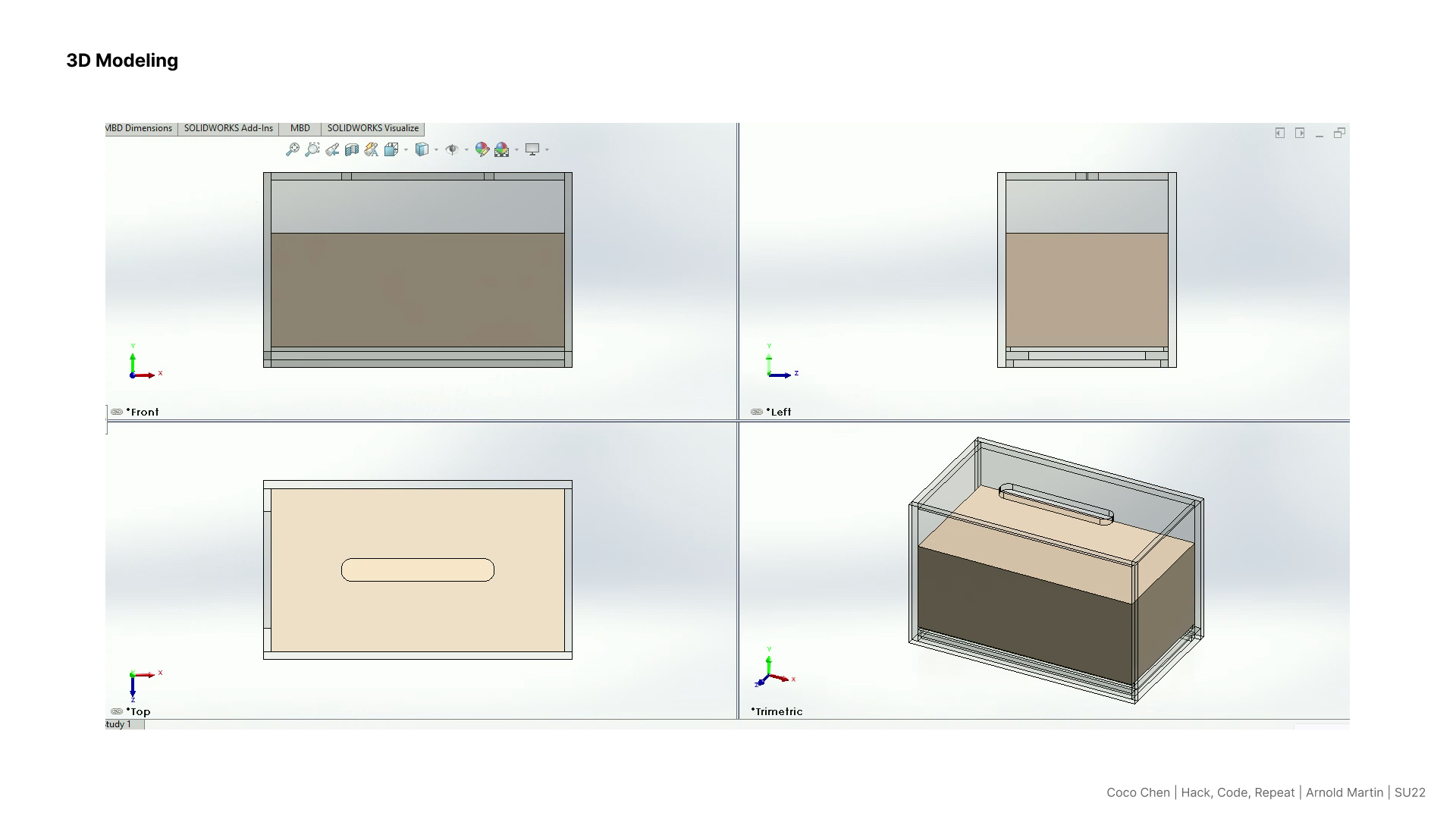
Task: Open the Dynamic Annotation Views icon
Action: pyautogui.click(x=372, y=149)
